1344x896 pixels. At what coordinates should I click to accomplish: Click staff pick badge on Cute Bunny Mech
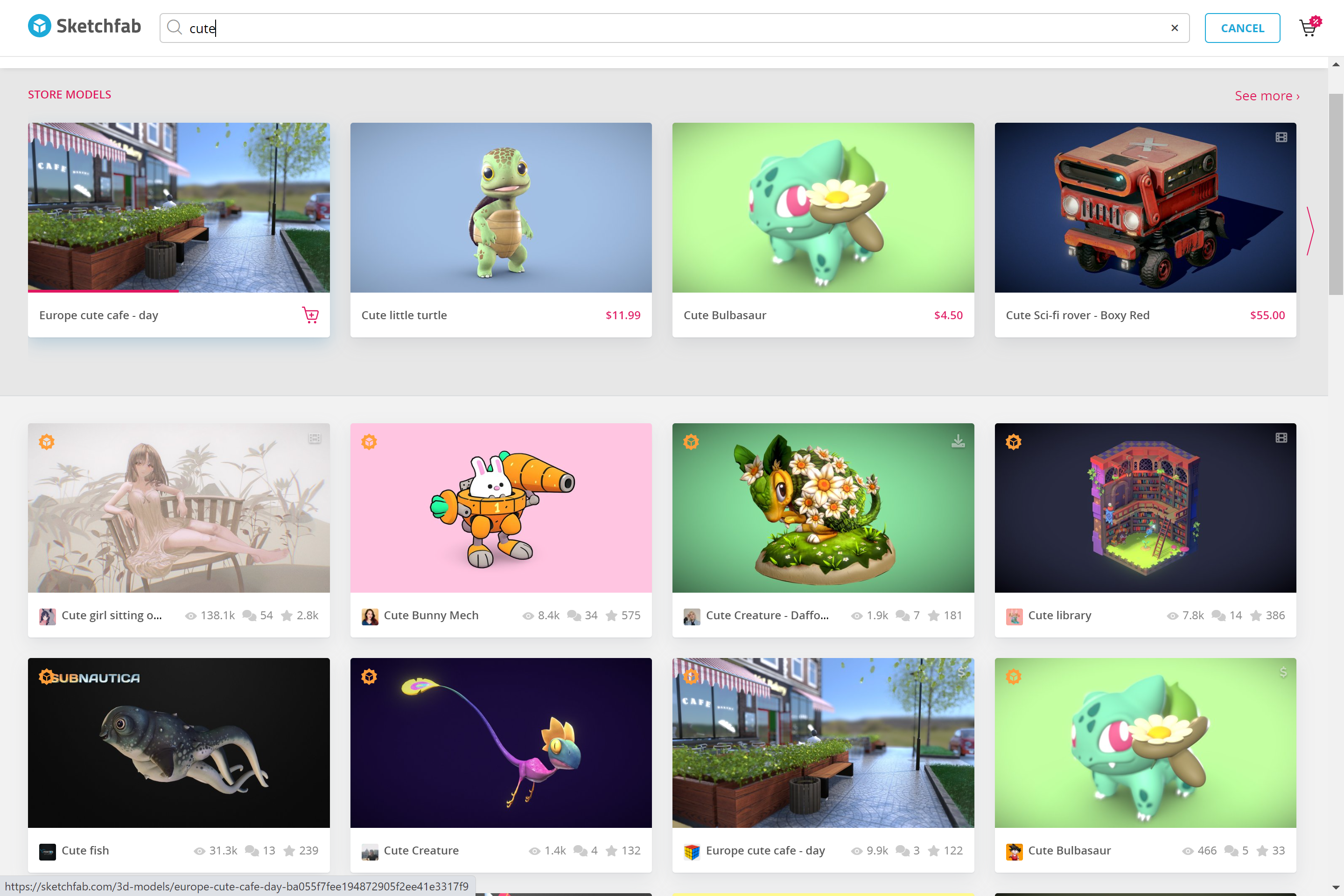point(369,442)
